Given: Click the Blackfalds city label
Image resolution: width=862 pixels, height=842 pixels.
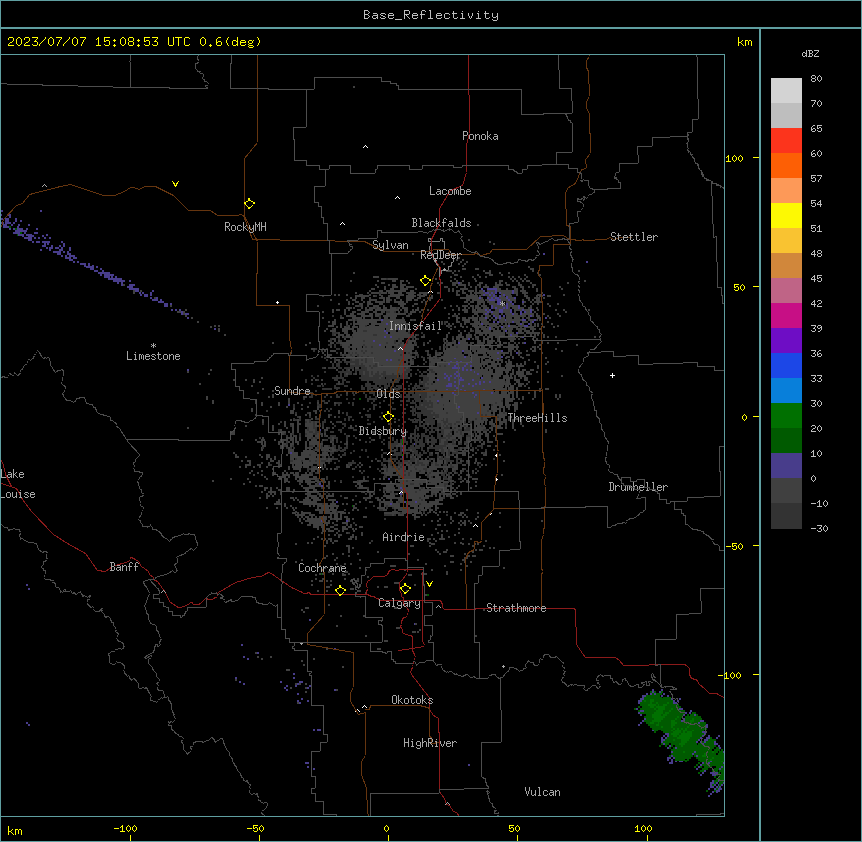Looking at the screenshot, I should 441,223.
